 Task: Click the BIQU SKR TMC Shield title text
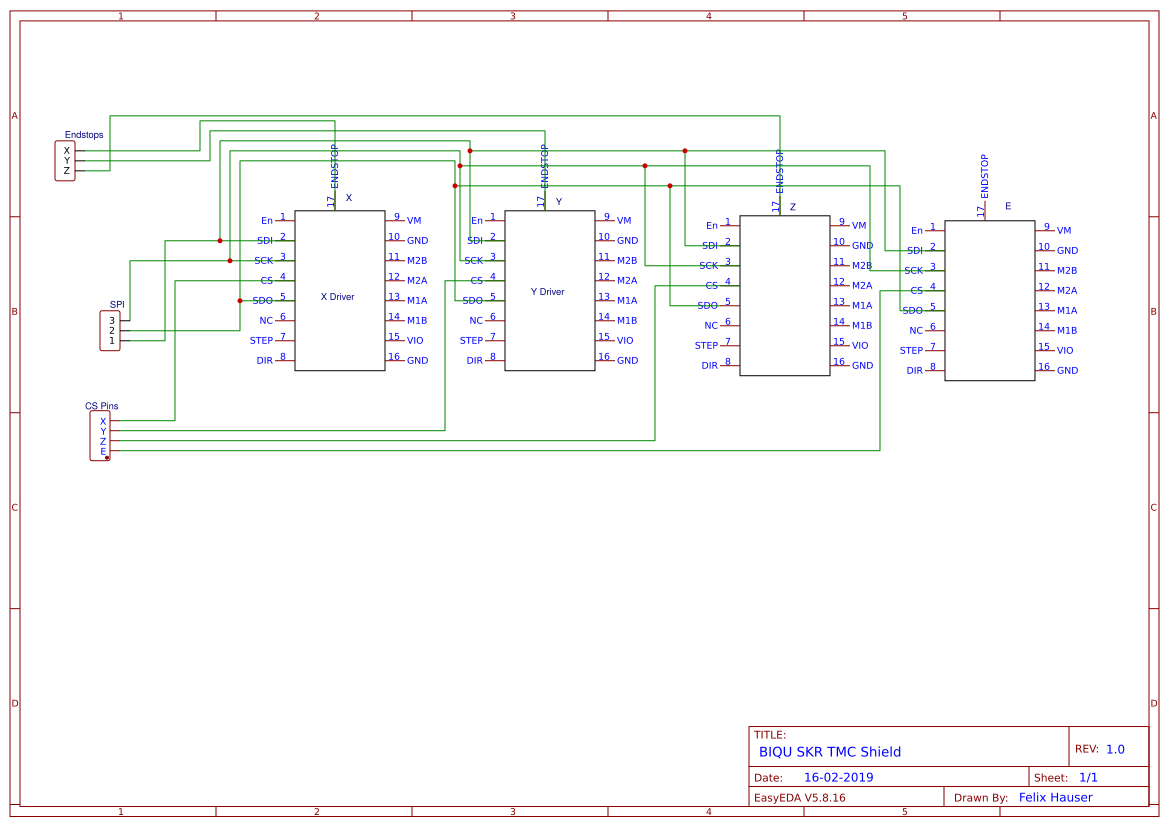point(829,752)
